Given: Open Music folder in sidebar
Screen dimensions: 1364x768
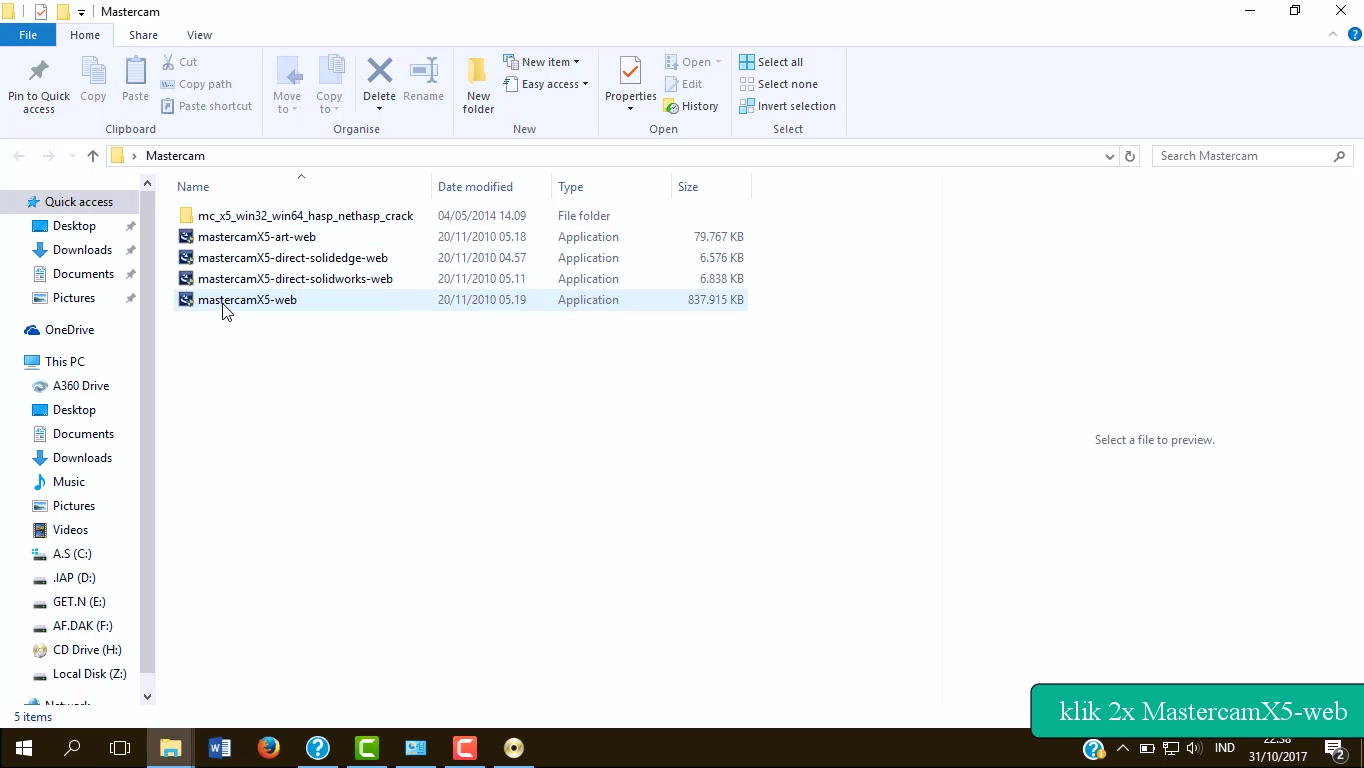Looking at the screenshot, I should point(69,482).
